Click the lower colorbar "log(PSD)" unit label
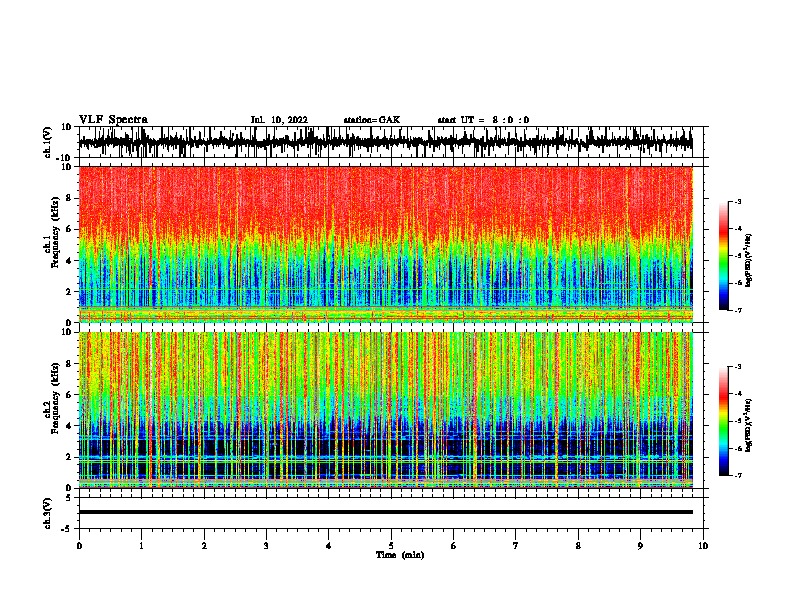Viewport: 792px width, 612px height. pyautogui.click(x=748, y=425)
